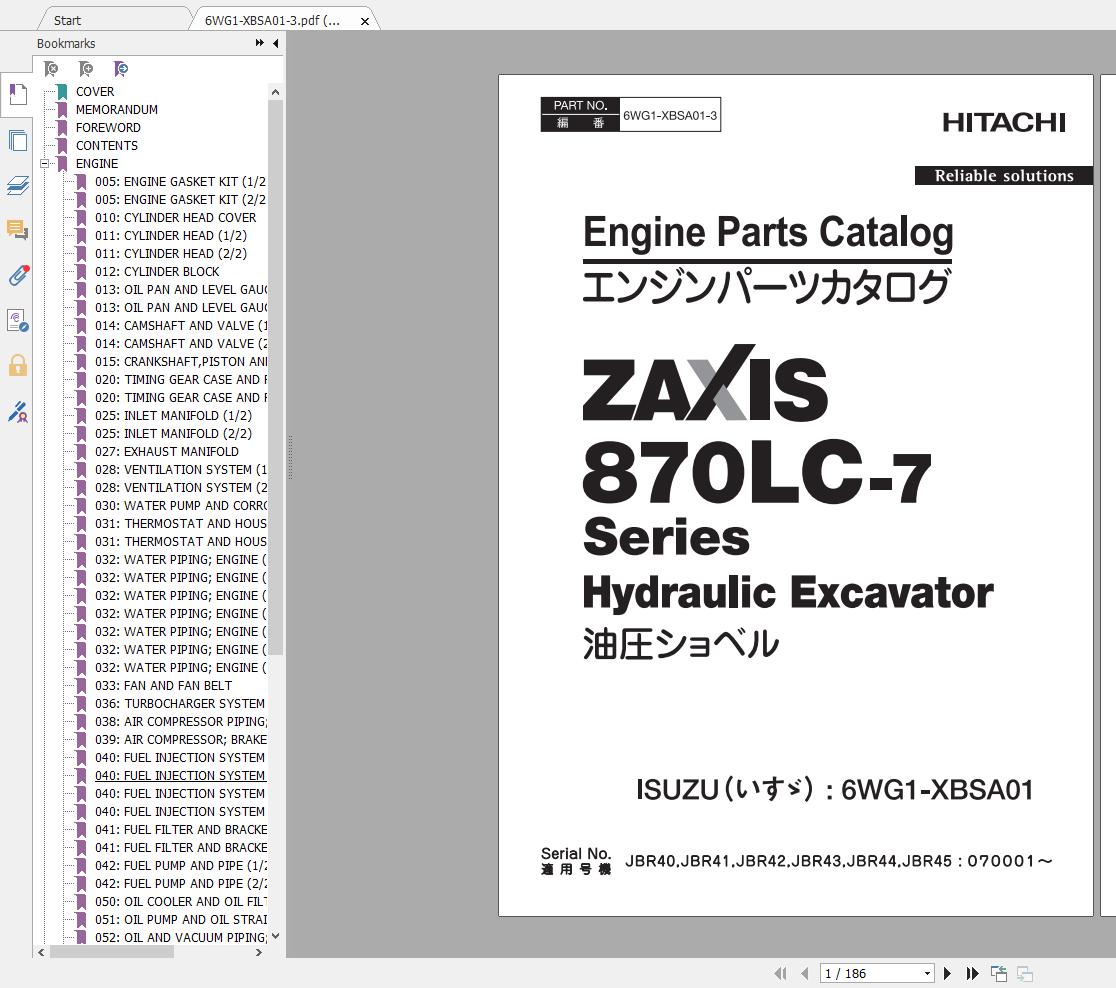Screen dimensions: 1116x988
Task: Click the bookmarks horizontal scroll left arrow
Action: point(41,952)
